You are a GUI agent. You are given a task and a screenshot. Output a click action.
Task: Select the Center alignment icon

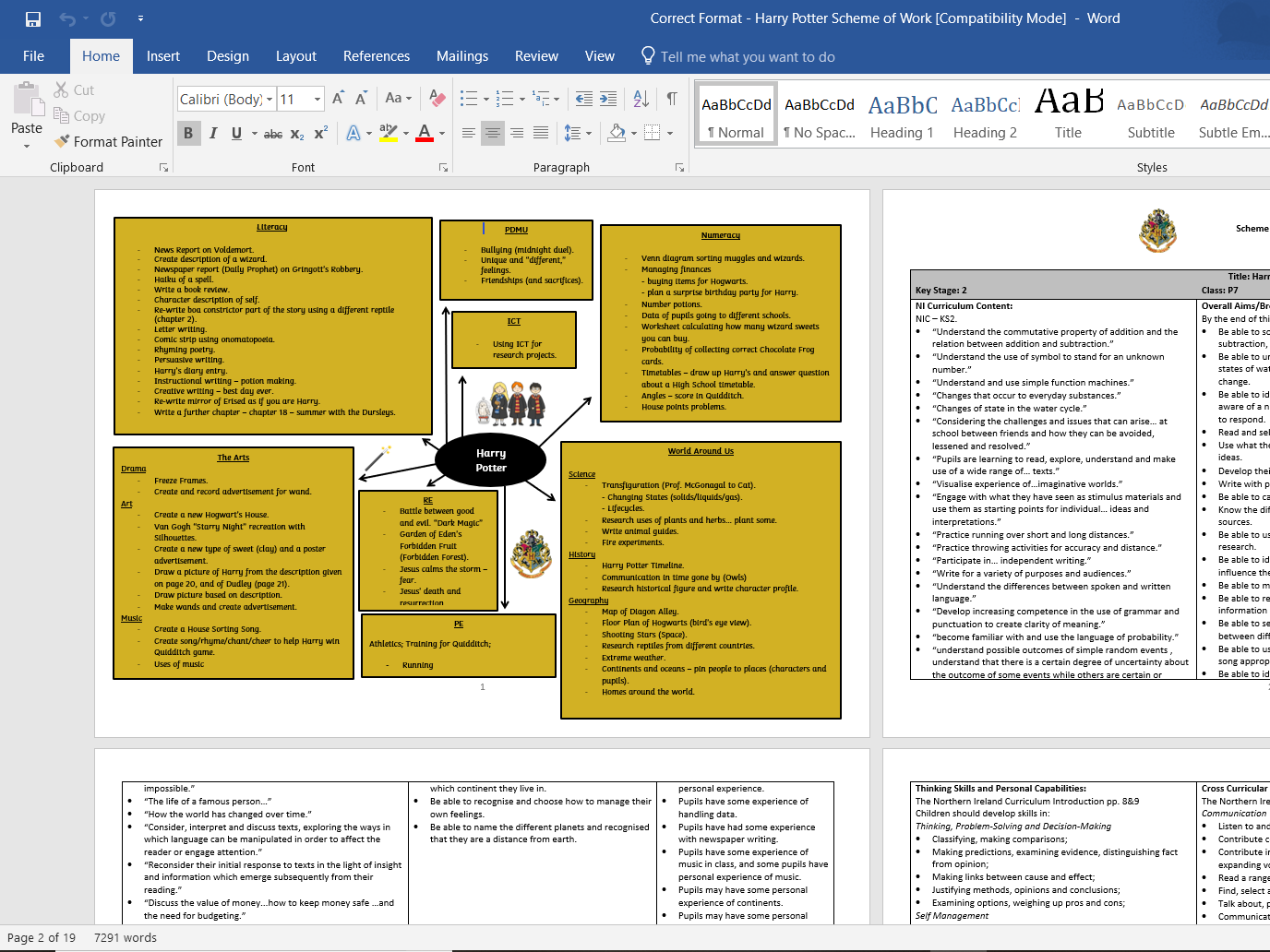coord(493,133)
